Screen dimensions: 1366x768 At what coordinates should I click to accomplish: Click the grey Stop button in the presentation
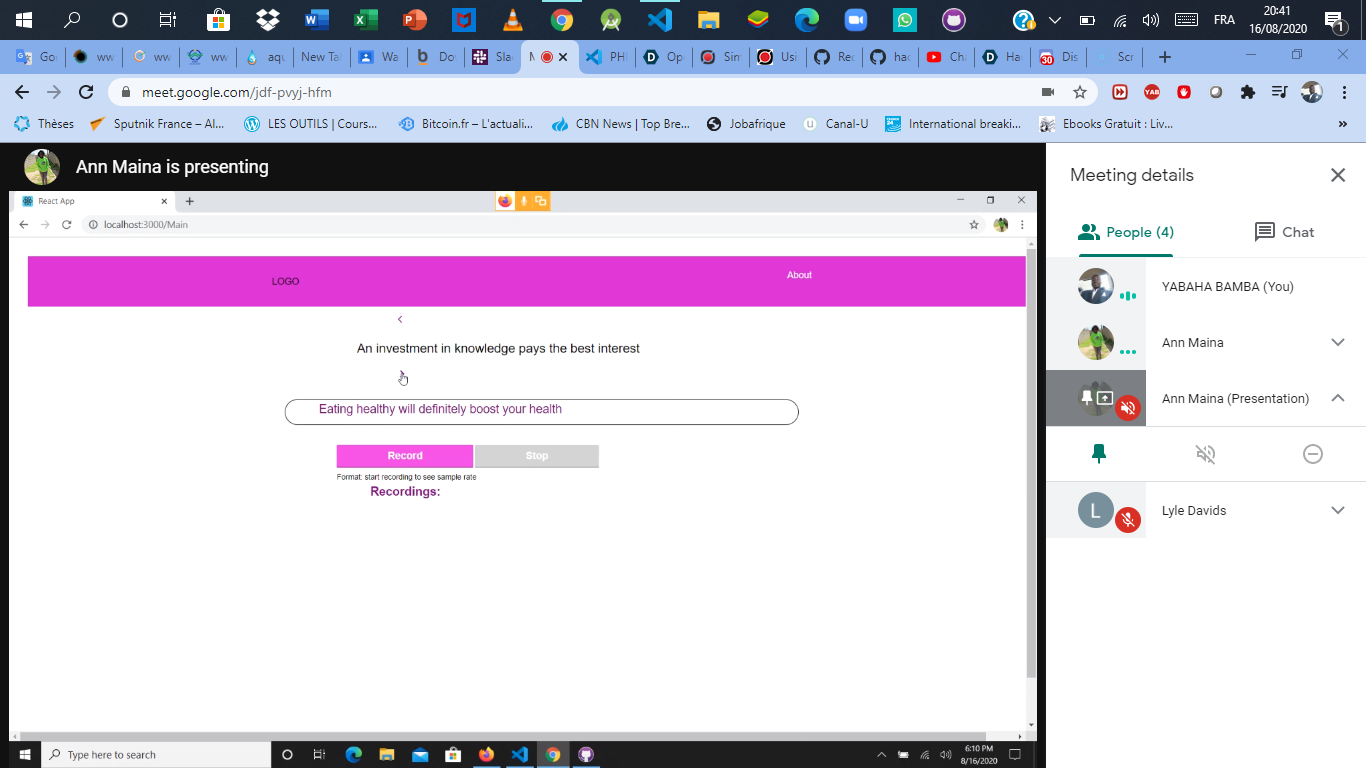click(537, 456)
